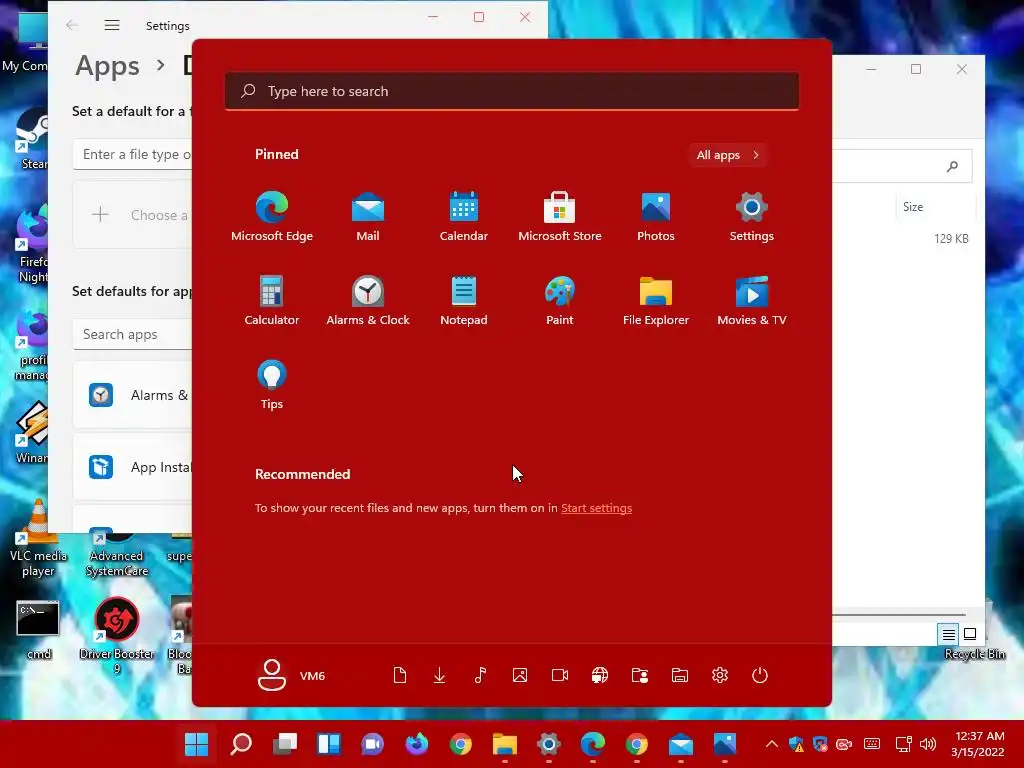
Task: Select the VLC media player desktop icon
Action: 38,539
